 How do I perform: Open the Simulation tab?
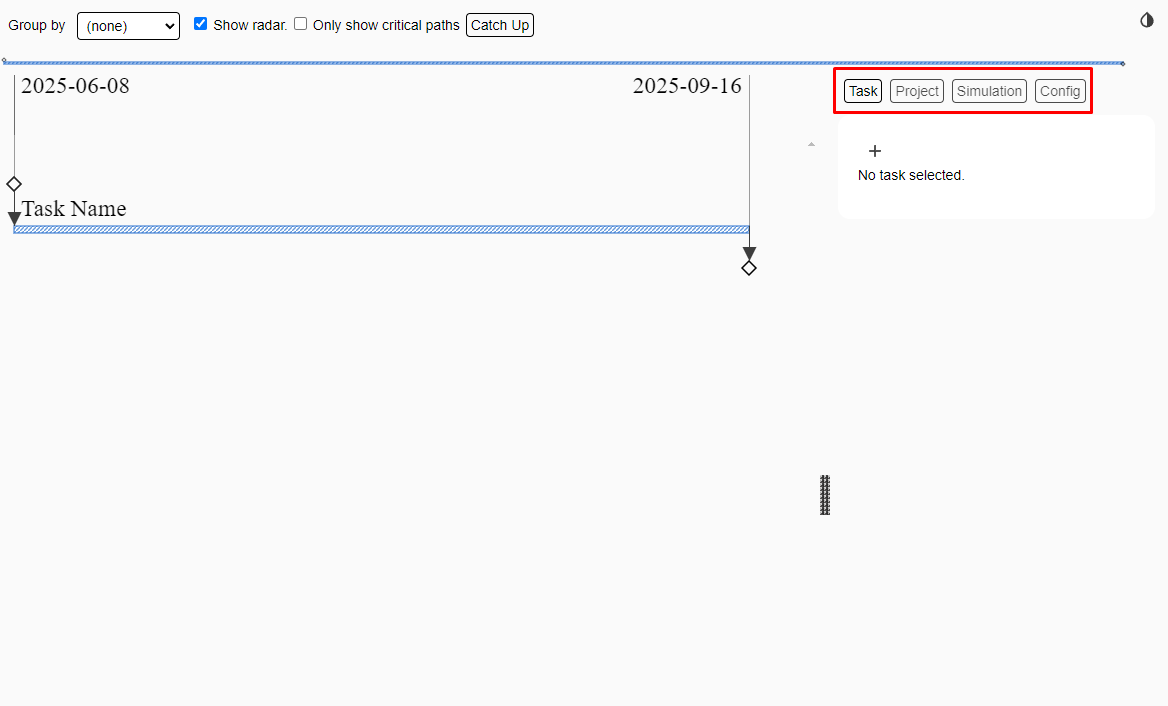989,91
